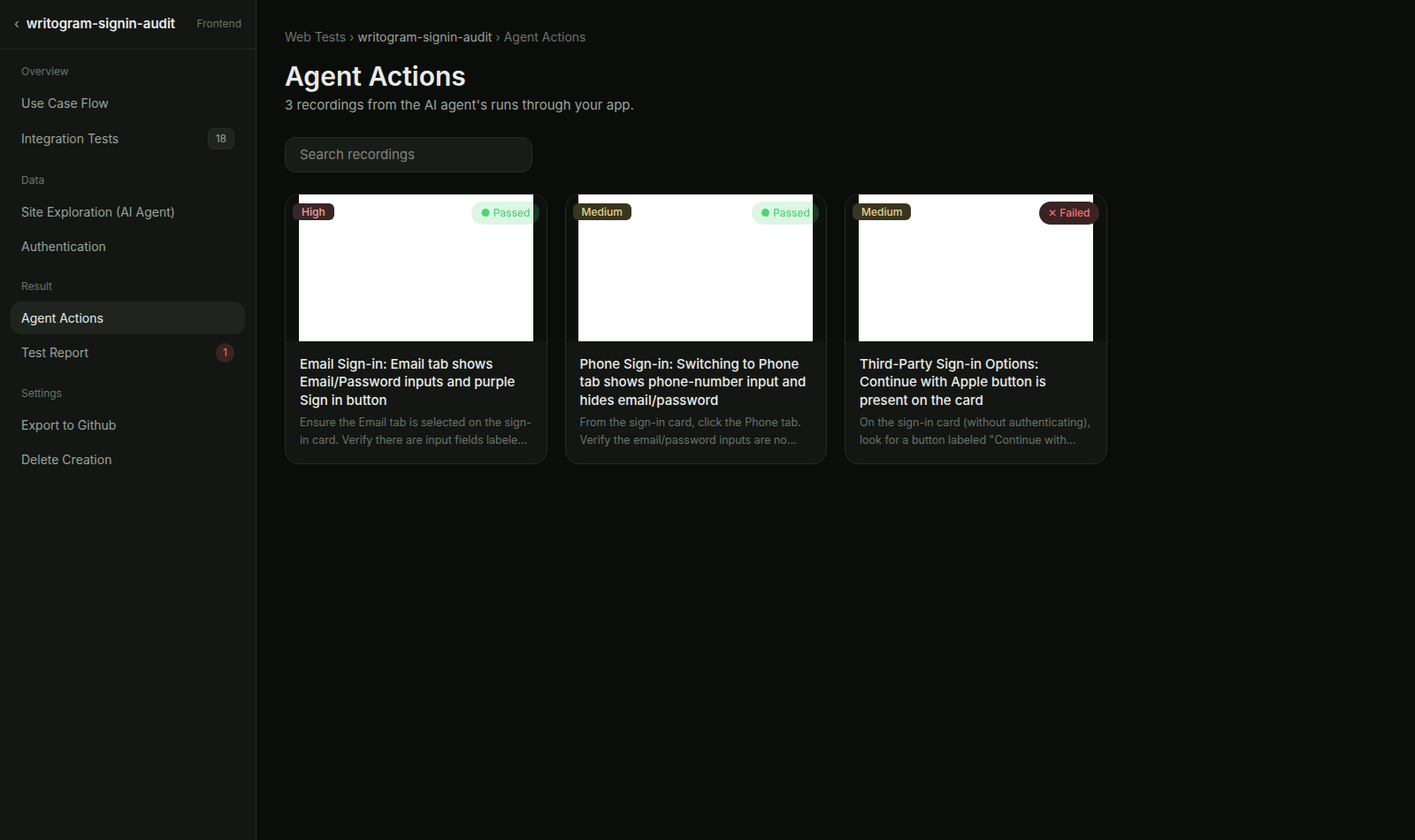
Task: Open the Test Report page
Action: 127,353
